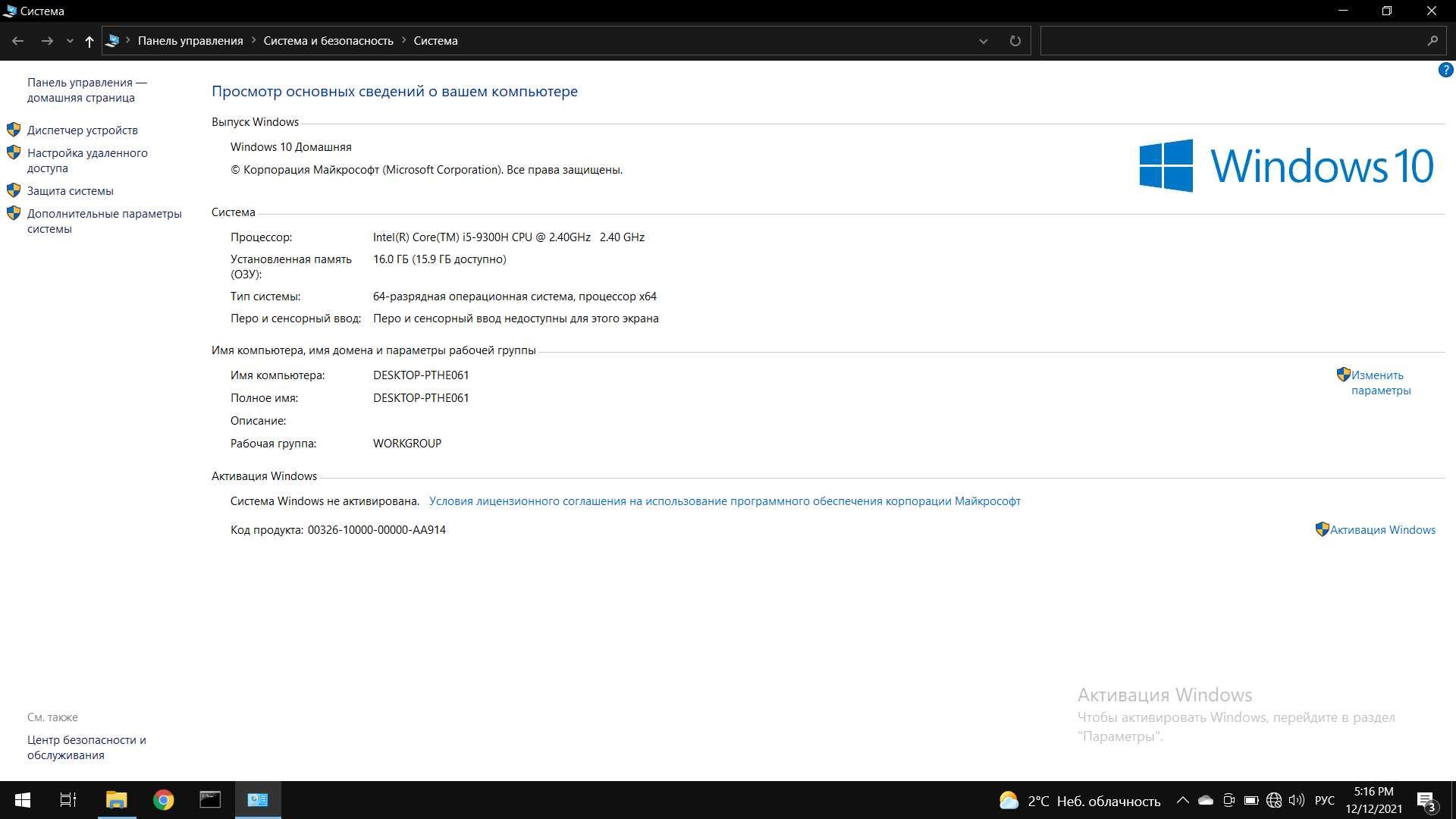Minimize the Система window
1456x819 pixels.
tap(1343, 11)
